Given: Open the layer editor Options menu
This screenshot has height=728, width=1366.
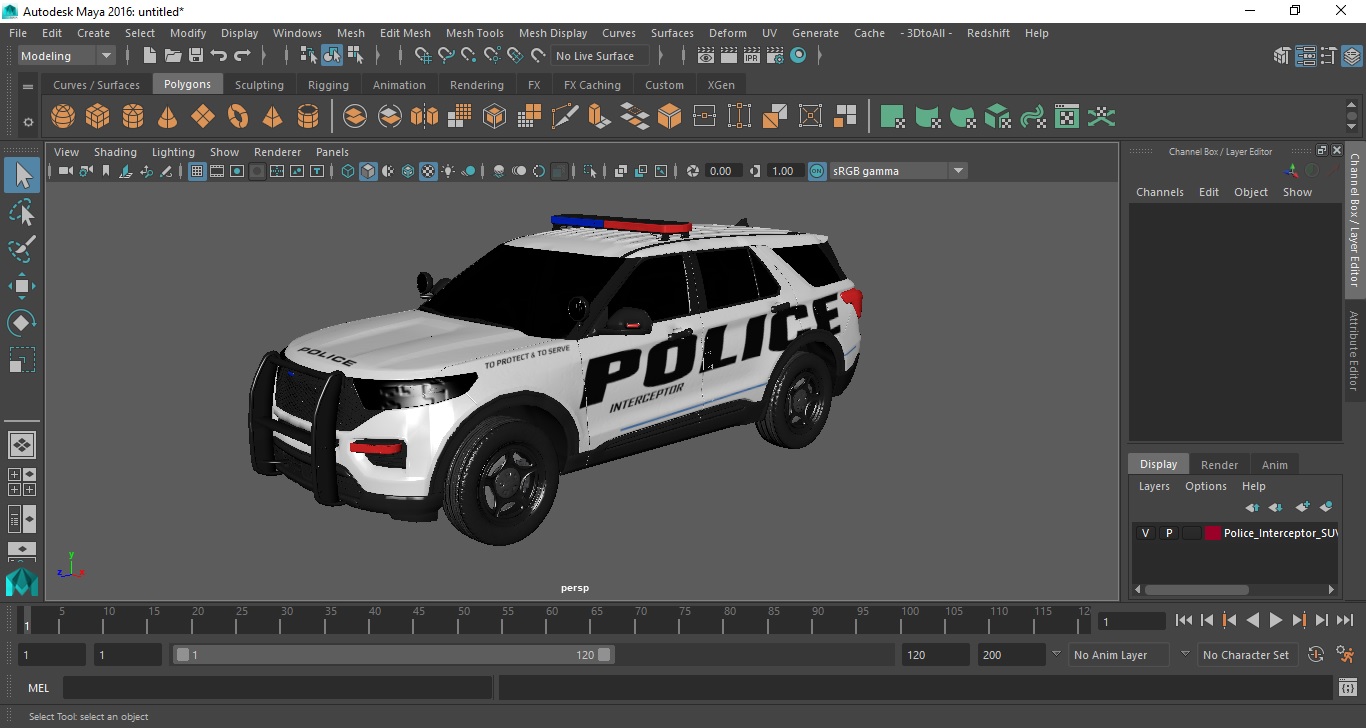Looking at the screenshot, I should click(x=1205, y=486).
